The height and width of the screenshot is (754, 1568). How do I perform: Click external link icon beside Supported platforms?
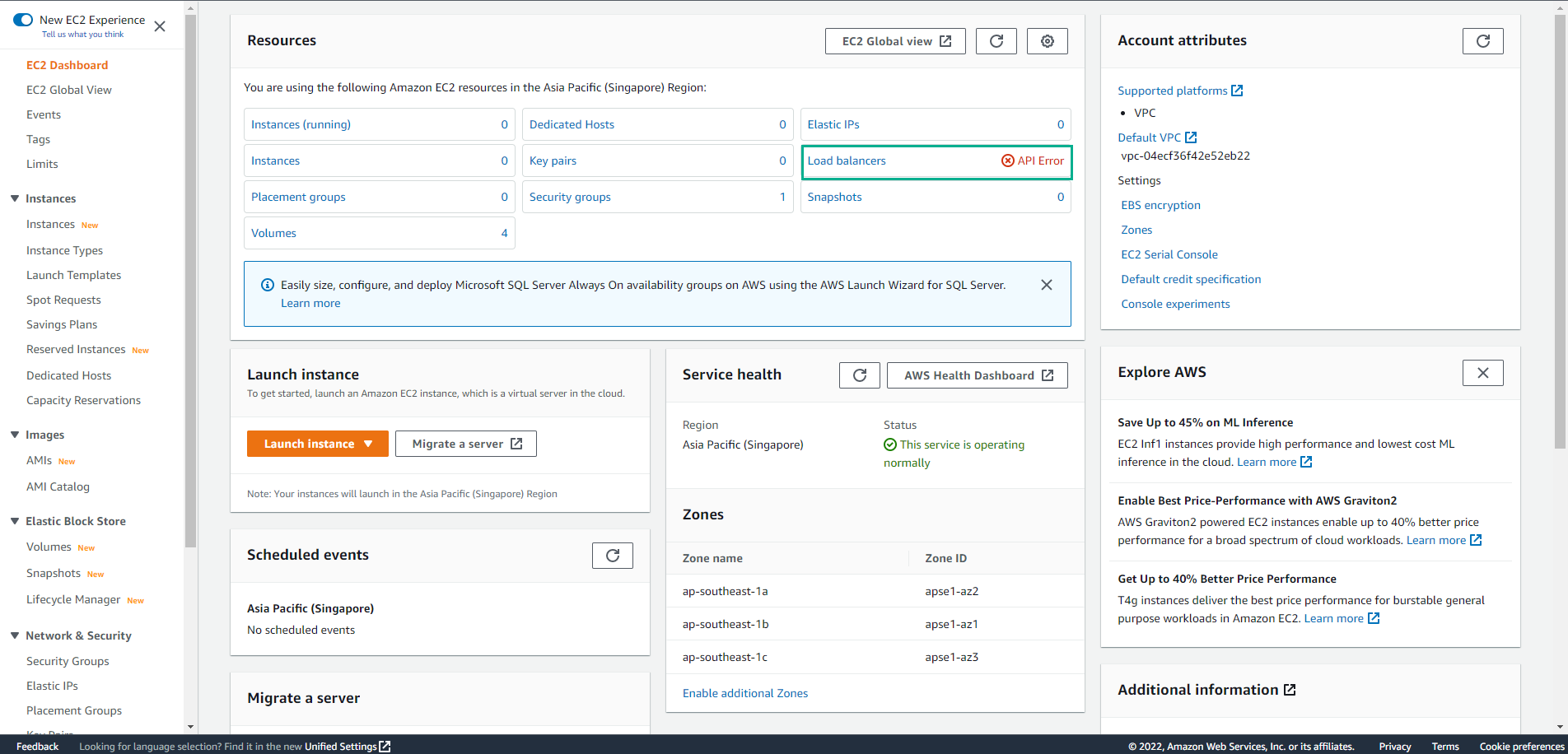click(1237, 91)
